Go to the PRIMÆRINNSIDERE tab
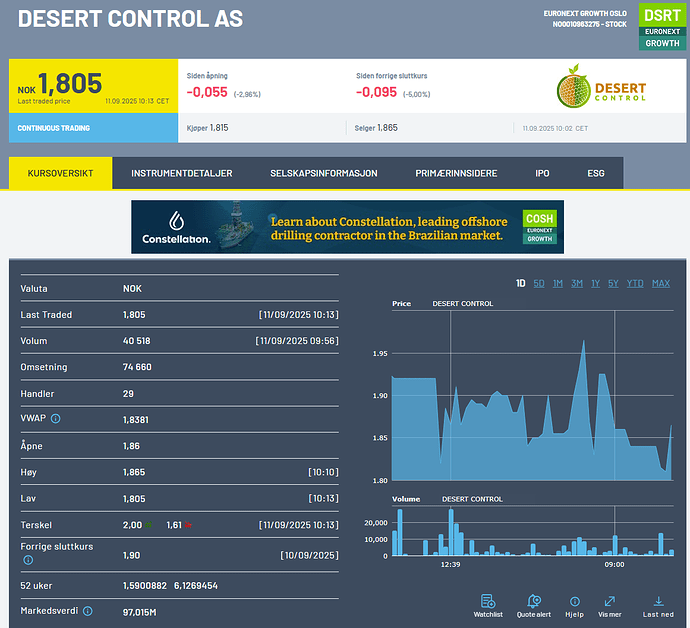This screenshot has width=690, height=628. tap(456, 173)
